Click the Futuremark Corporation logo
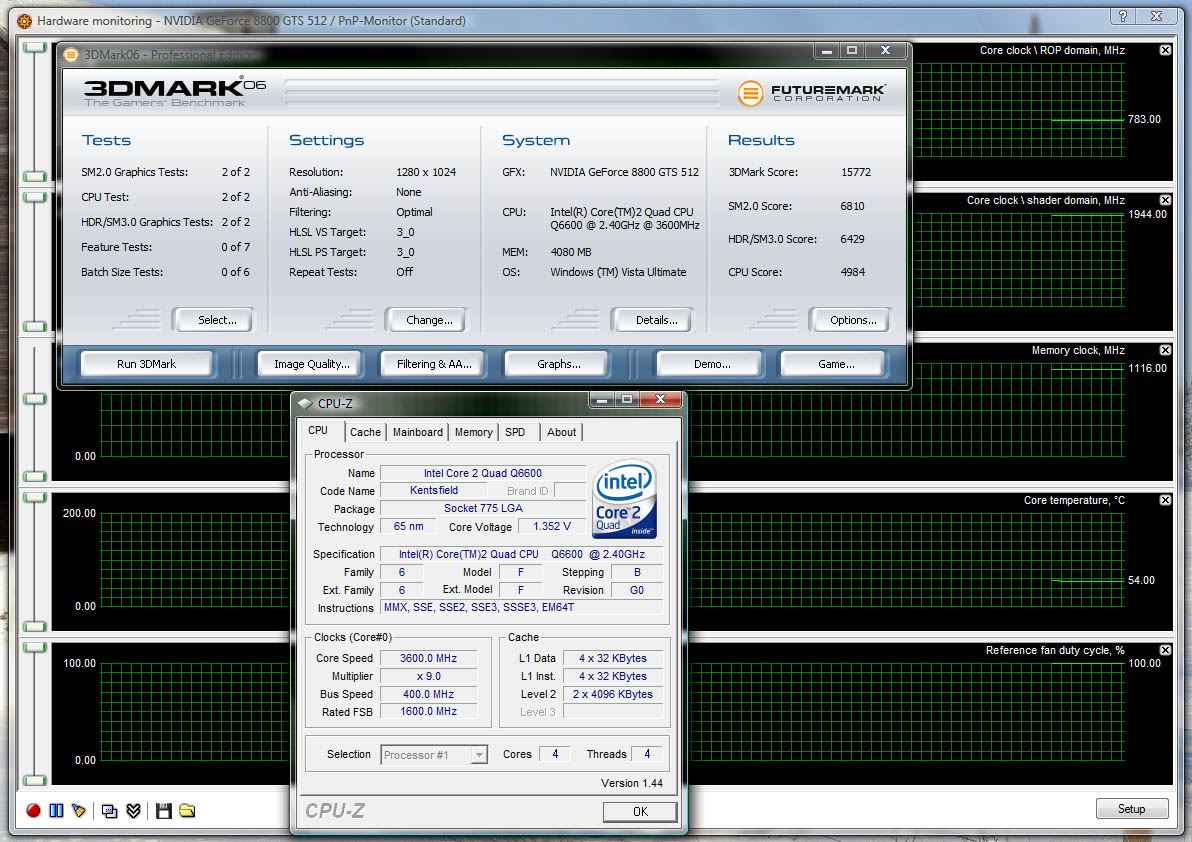Image resolution: width=1192 pixels, height=842 pixels. tap(811, 93)
